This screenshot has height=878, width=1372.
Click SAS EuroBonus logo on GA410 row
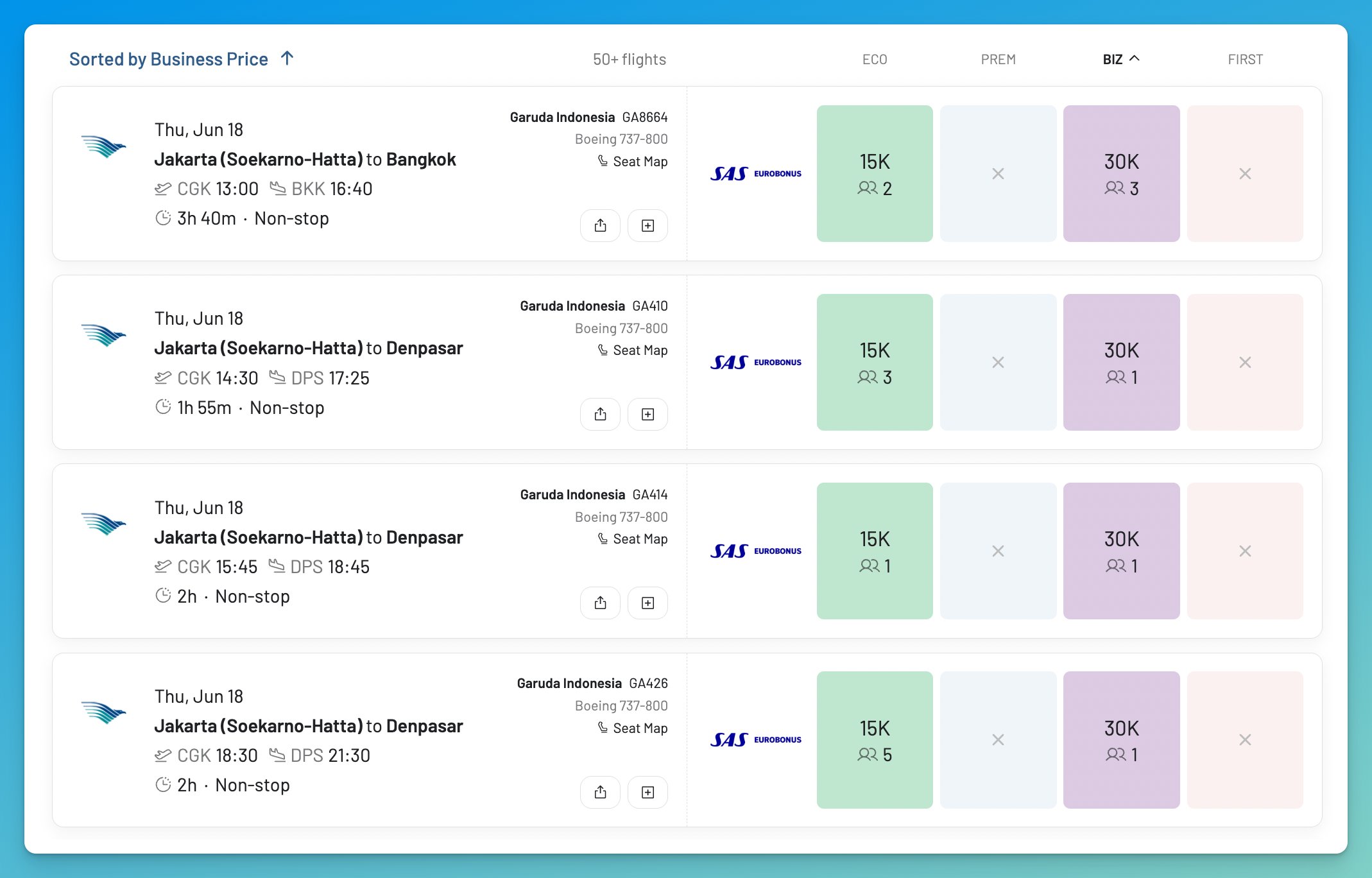click(x=755, y=362)
